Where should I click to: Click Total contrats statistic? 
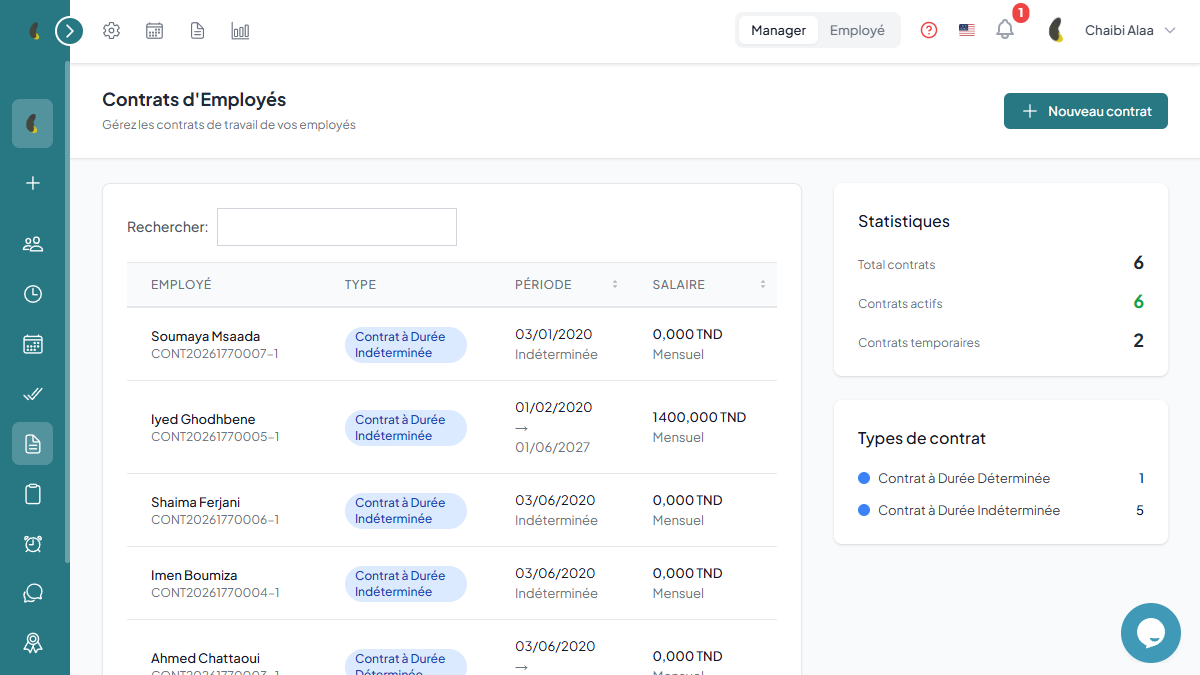point(1001,264)
